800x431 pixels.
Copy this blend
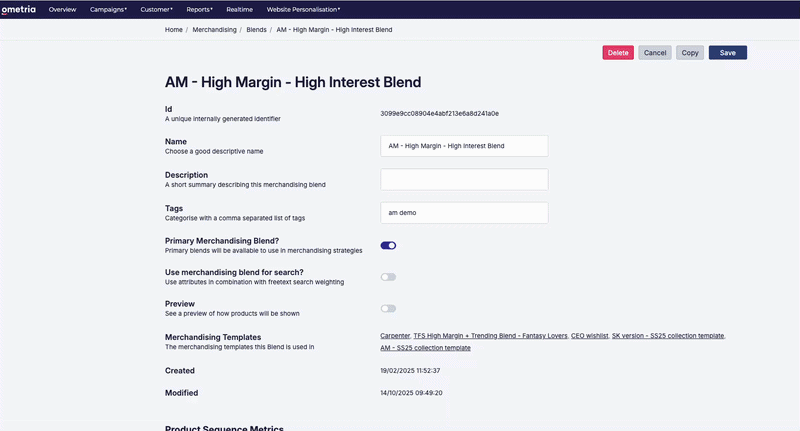(690, 53)
